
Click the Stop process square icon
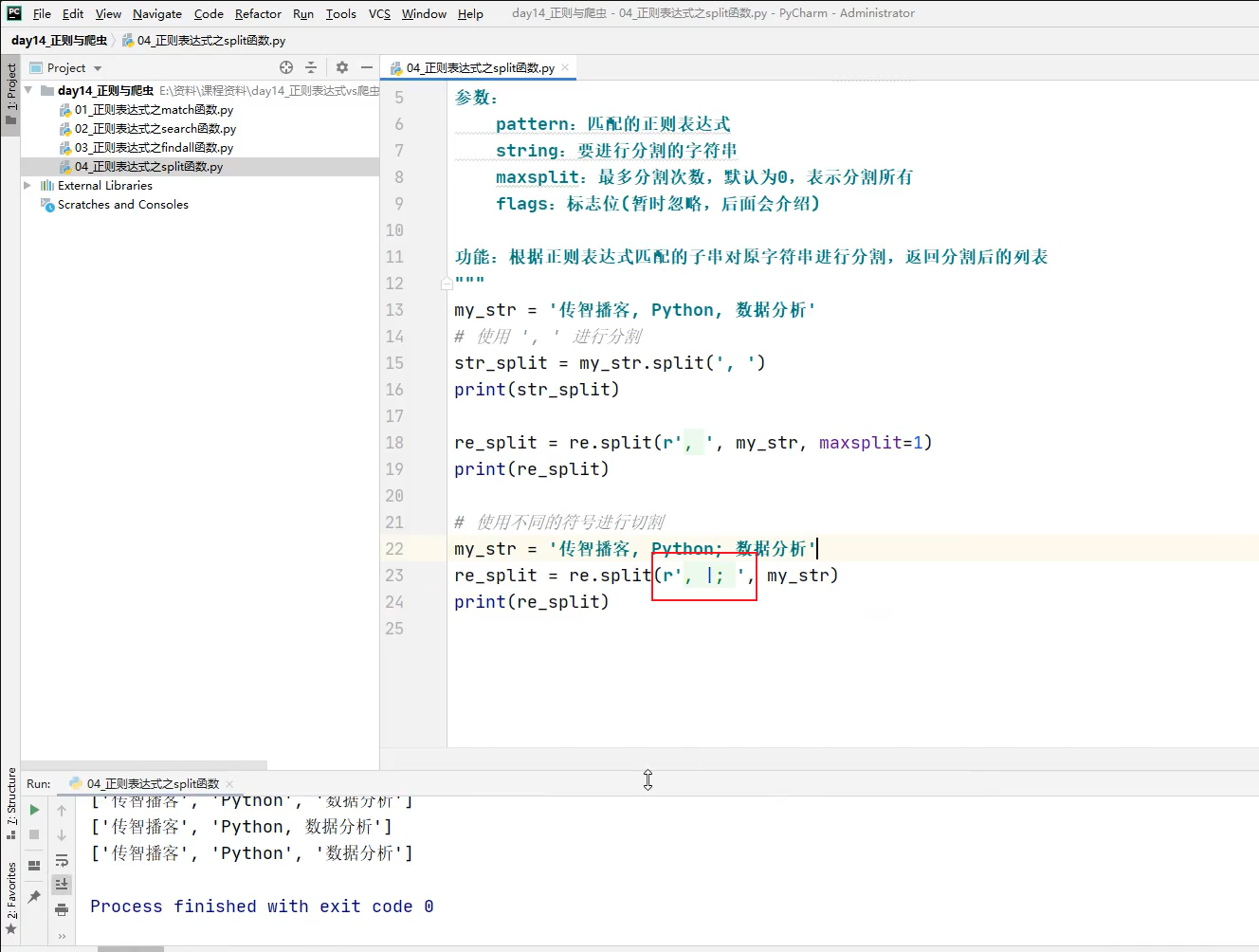34,834
